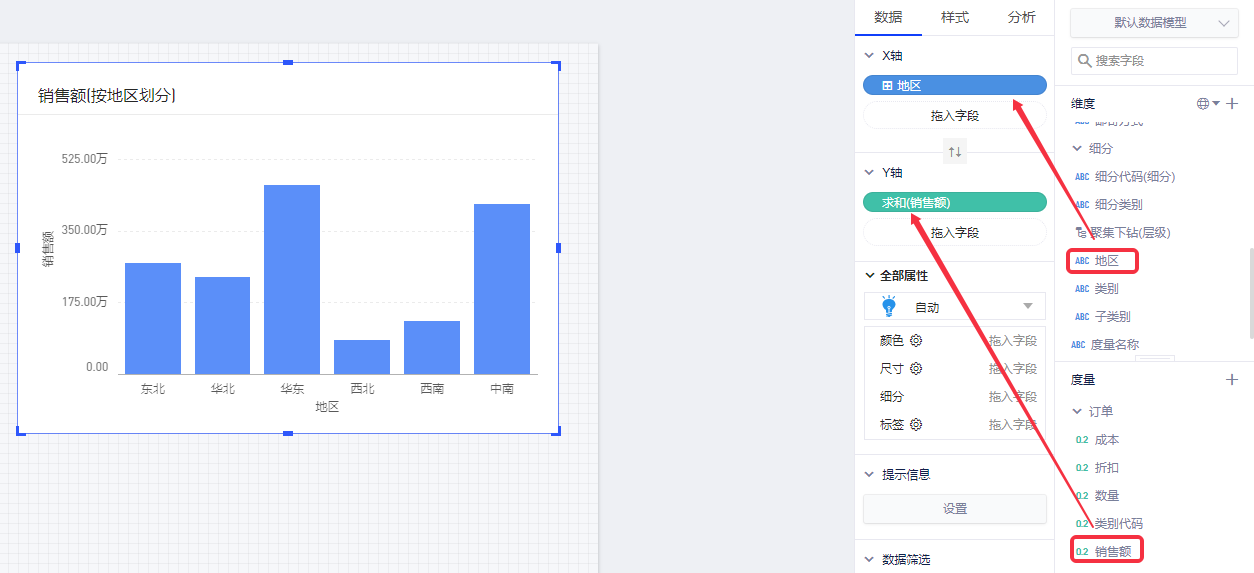Click the globe icon in dimension header

click(1203, 103)
